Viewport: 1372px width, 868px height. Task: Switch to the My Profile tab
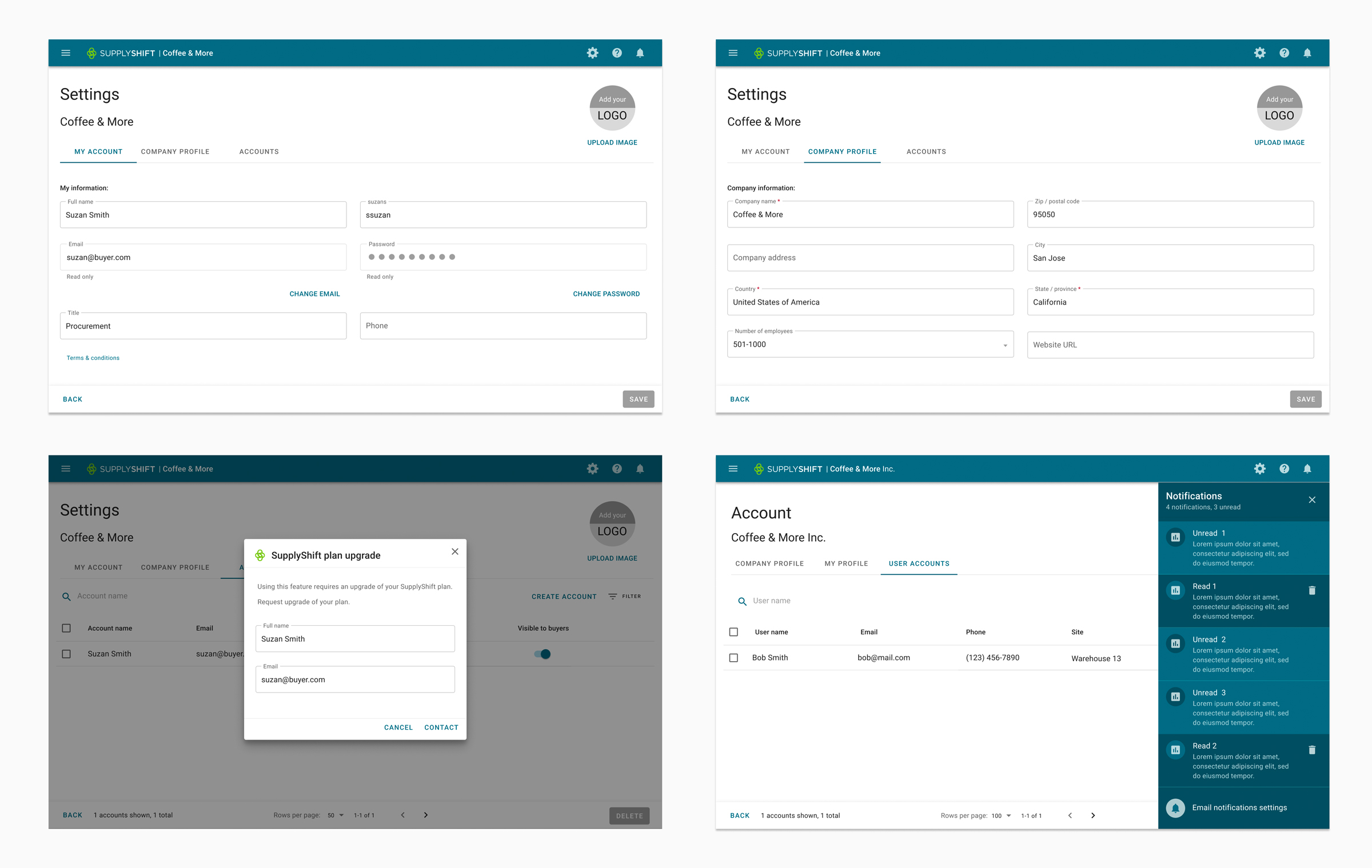846,563
